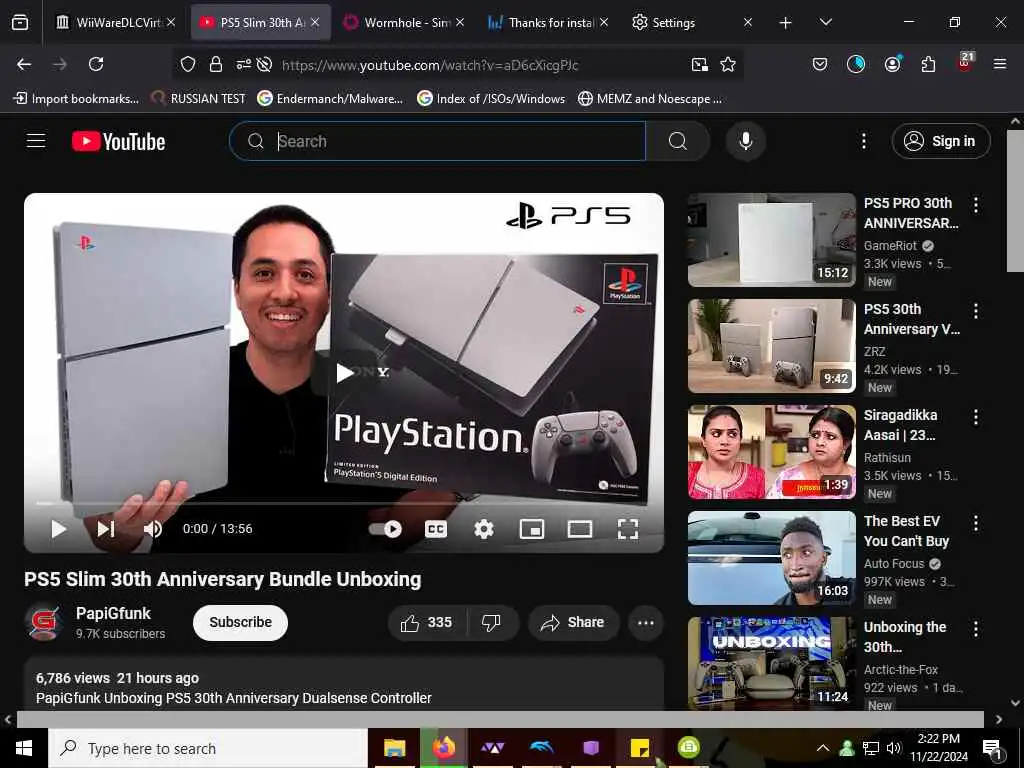Screen dimensions: 1024x768
Task: Open options menu for PS5 PRO 30th video
Action: tap(976, 205)
